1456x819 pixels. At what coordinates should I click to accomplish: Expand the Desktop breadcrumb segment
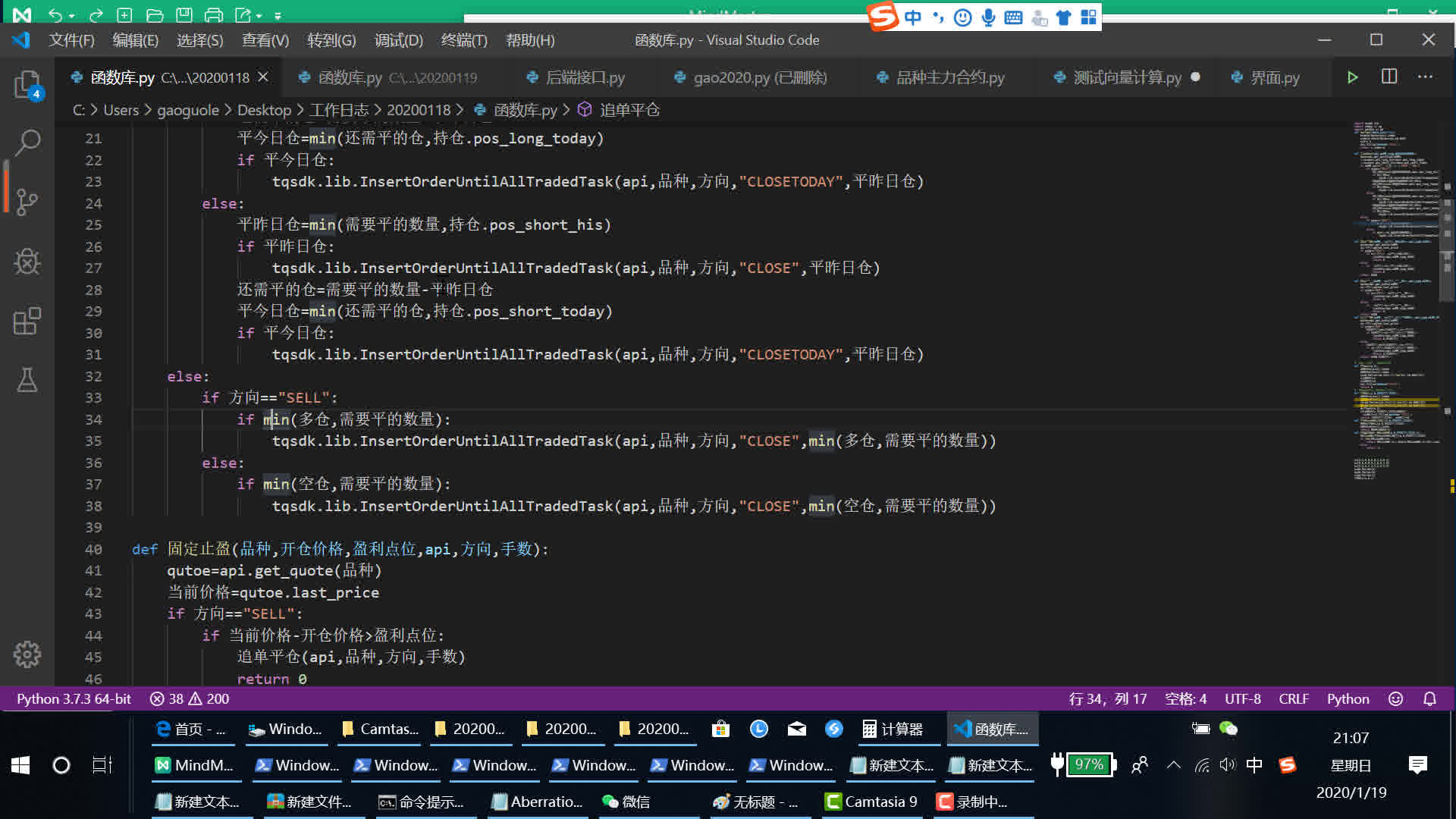[x=264, y=110]
